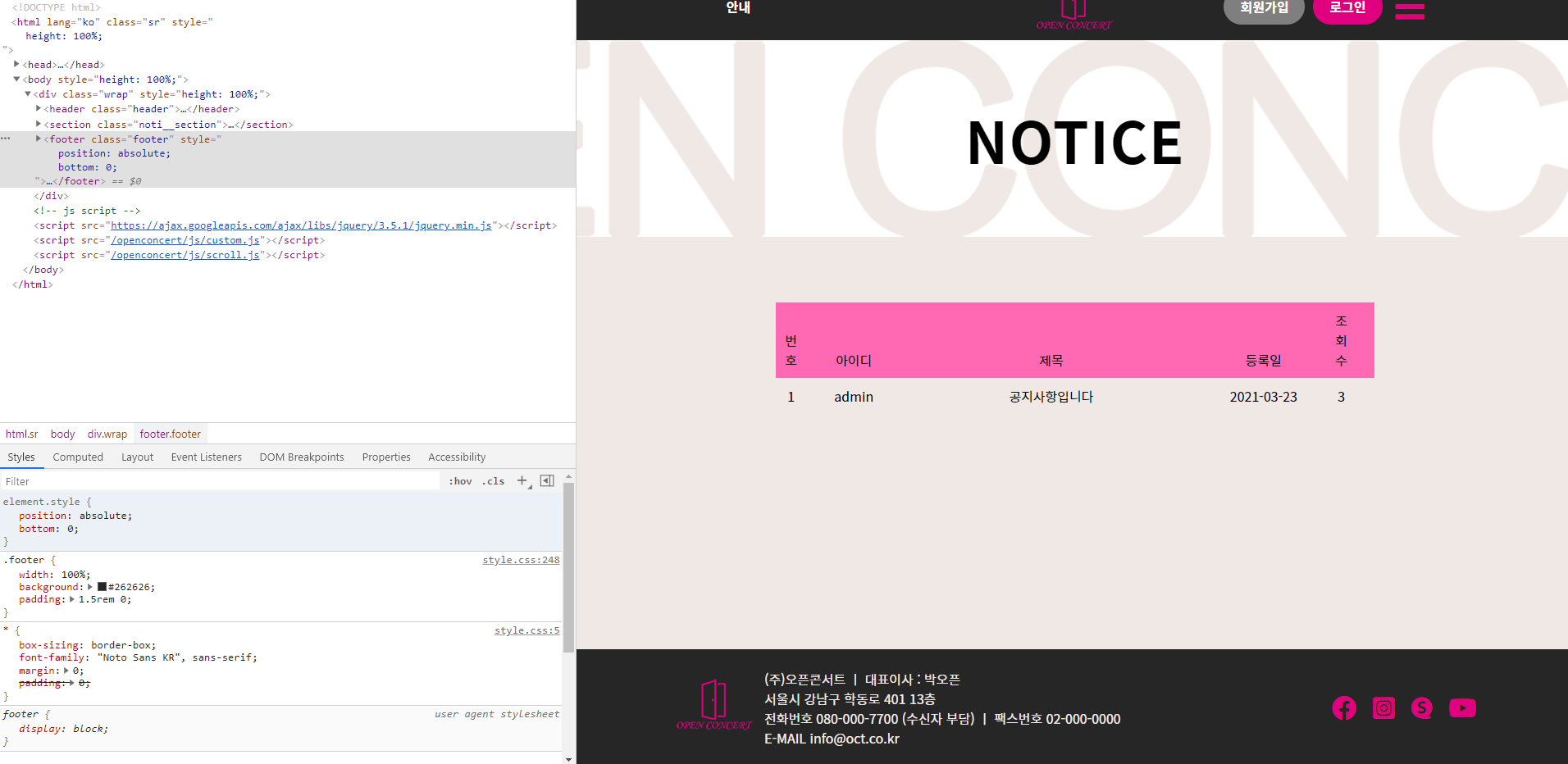This screenshot has width=1568, height=764.
Task: Click the styles pane scroll down arrow
Action: pyautogui.click(x=568, y=759)
